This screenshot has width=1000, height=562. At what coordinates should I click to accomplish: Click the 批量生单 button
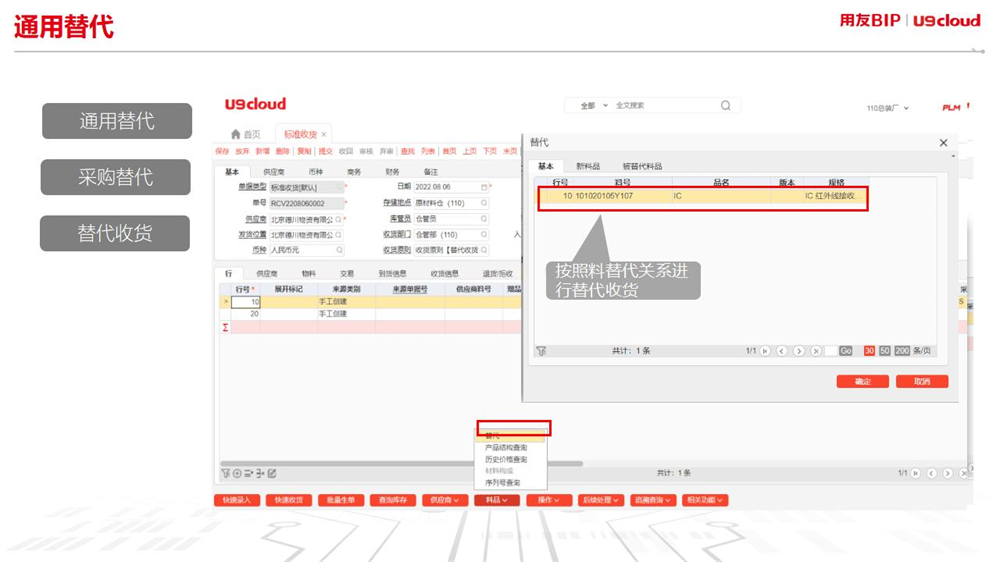point(341,500)
